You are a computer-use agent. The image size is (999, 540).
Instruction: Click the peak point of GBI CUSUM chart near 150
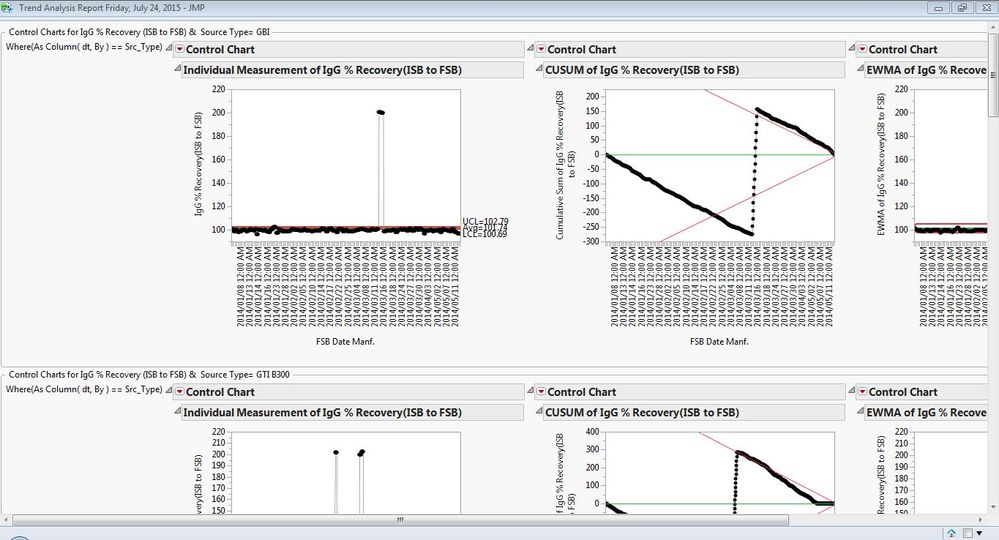tap(757, 110)
